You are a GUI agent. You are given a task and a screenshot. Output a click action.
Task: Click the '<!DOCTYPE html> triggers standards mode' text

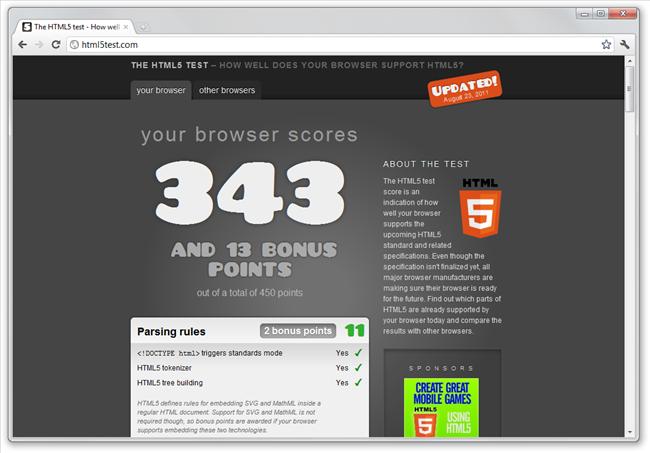coord(210,353)
